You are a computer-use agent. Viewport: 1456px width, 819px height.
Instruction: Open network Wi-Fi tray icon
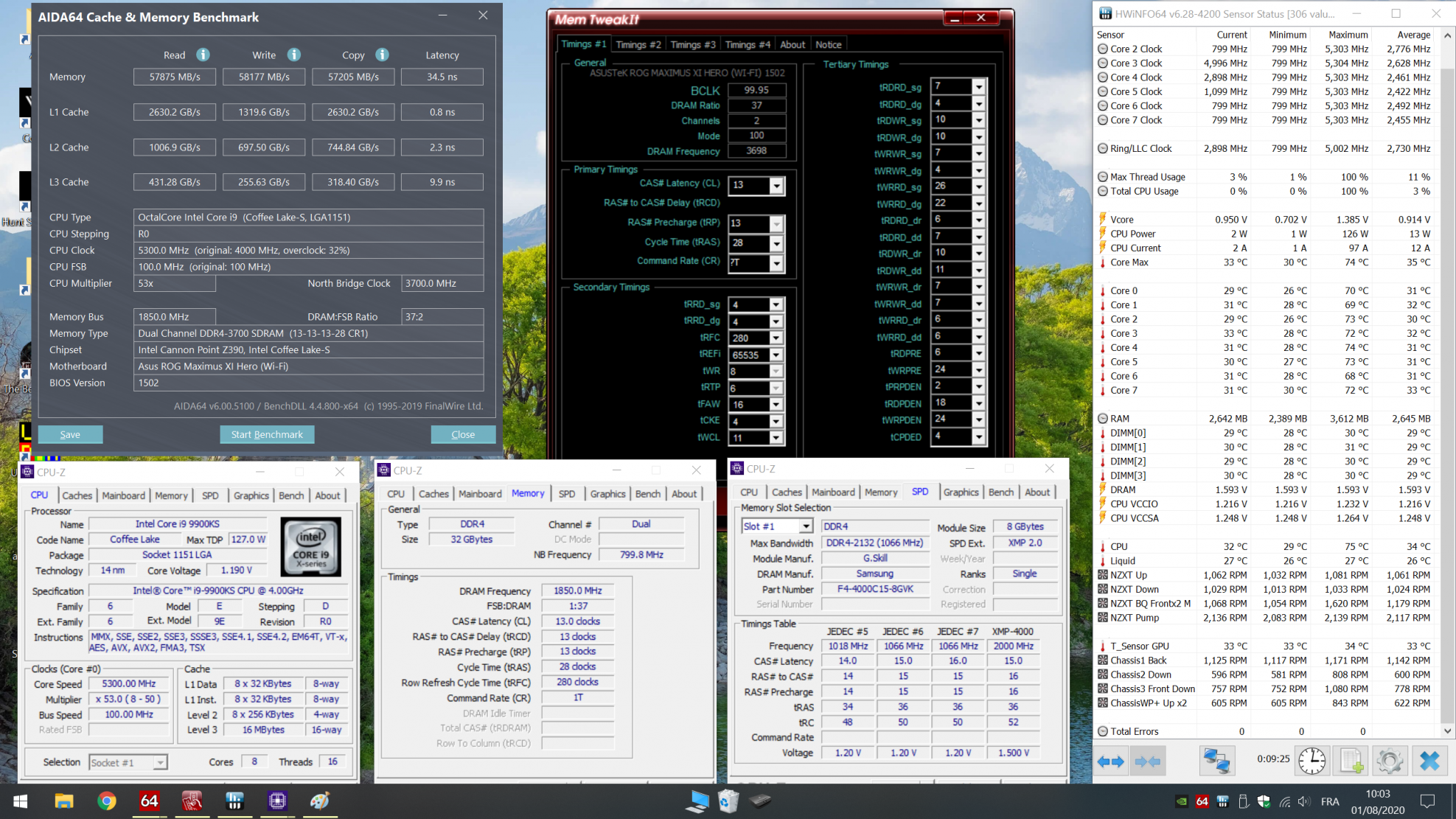(x=1284, y=801)
